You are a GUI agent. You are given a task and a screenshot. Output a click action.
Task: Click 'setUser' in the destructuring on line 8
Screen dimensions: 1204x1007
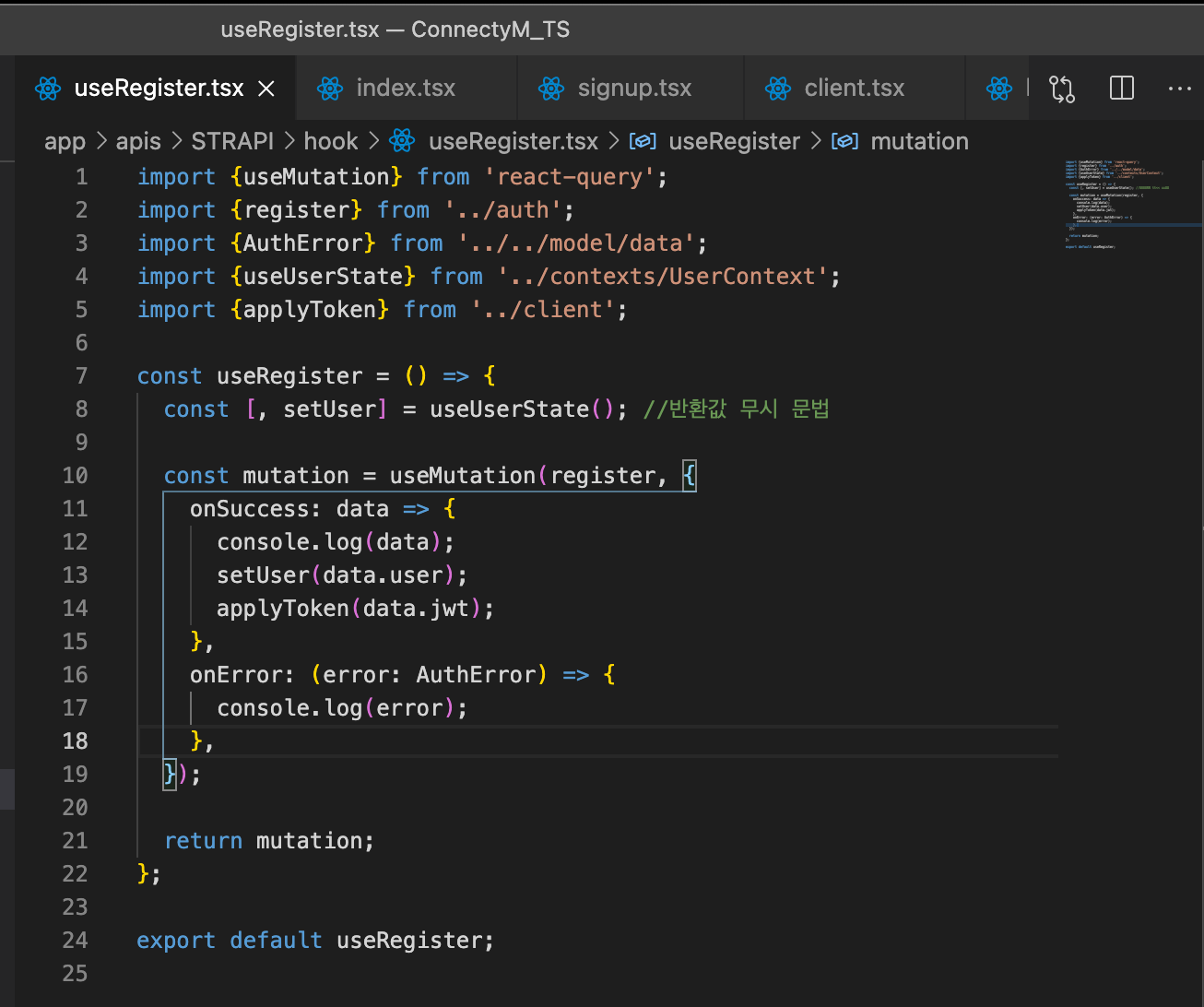[329, 409]
